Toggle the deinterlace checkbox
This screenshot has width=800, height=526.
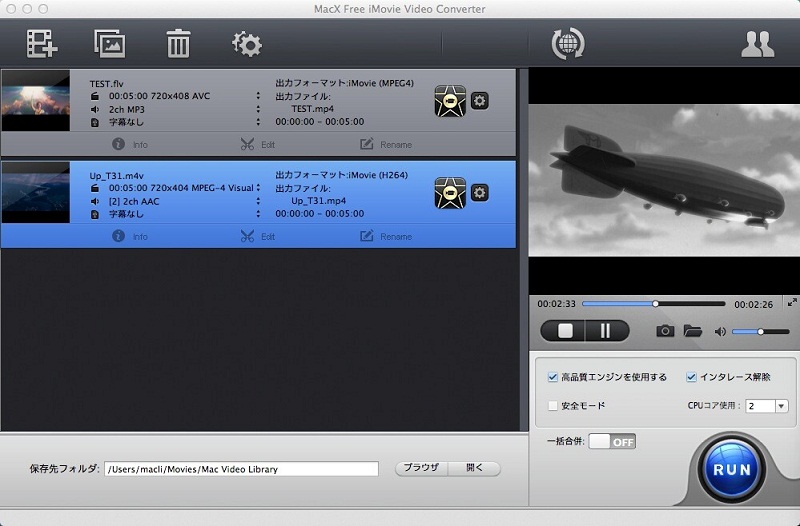691,377
